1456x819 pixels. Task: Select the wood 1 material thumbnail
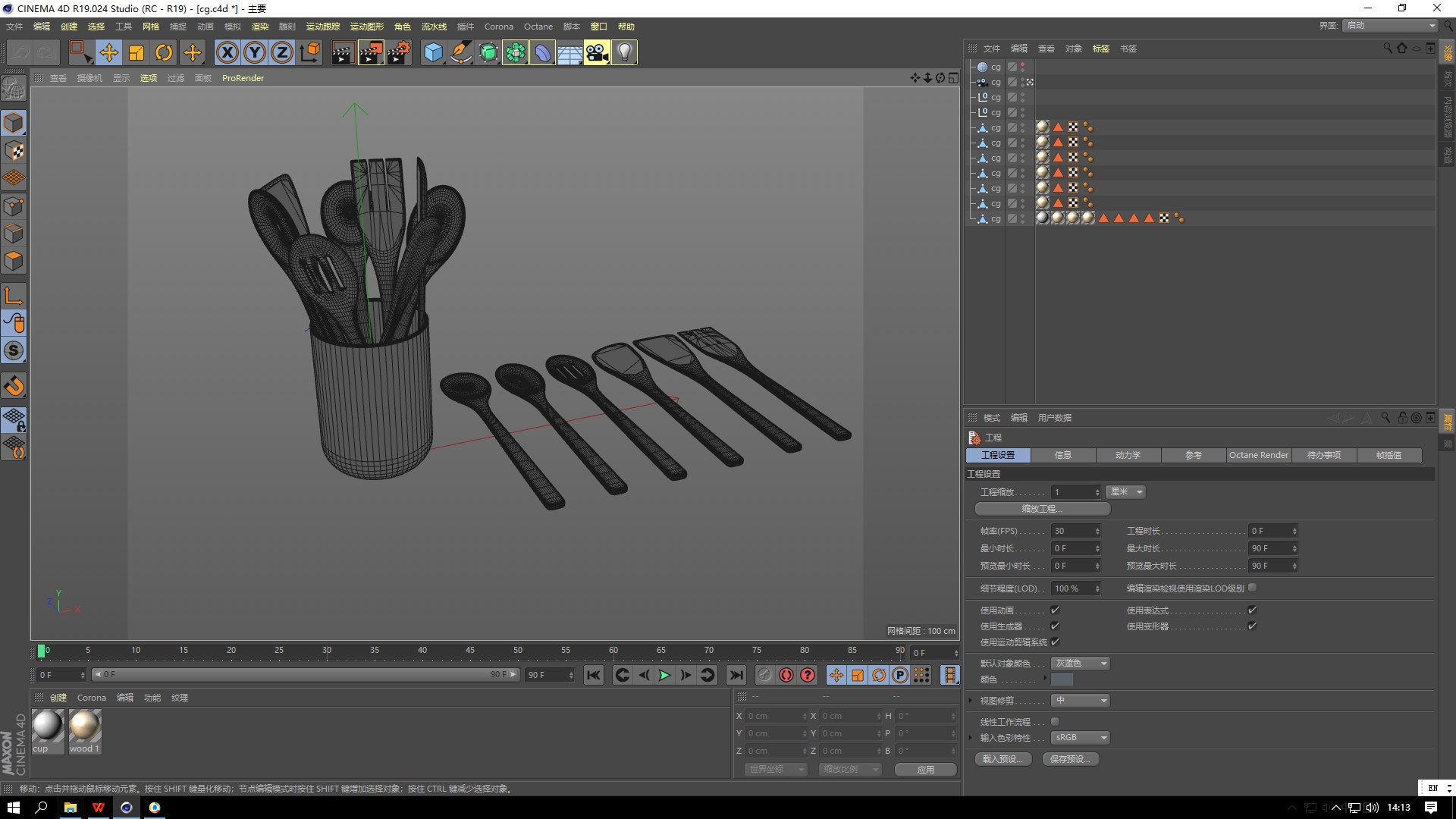pos(85,732)
